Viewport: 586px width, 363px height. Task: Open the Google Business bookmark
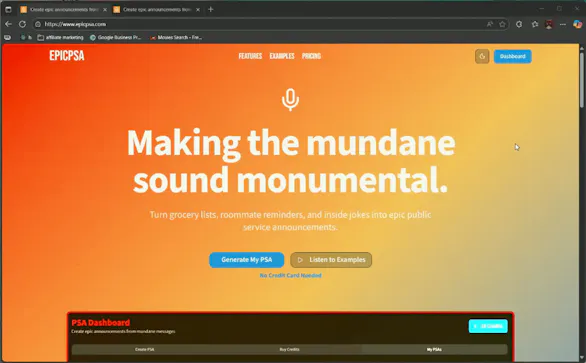115,37
